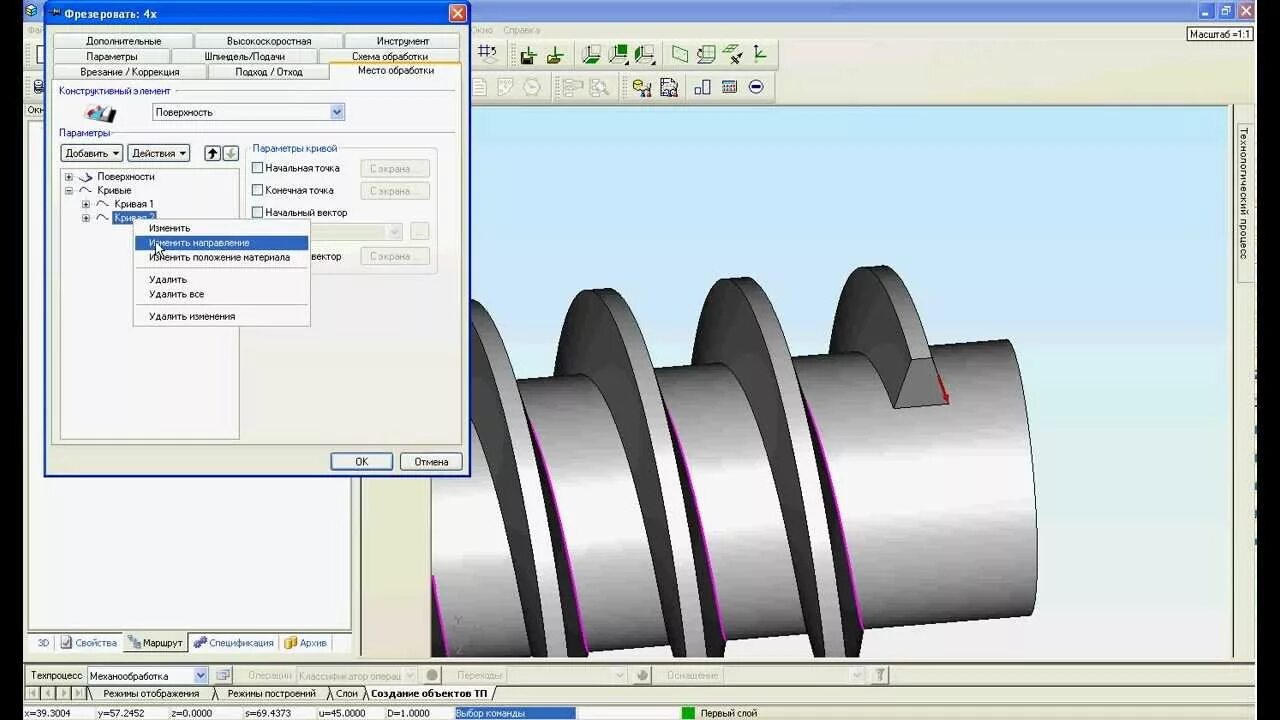
Task: Click the plane with crossed tools toolbar icon
Action: 733,55
